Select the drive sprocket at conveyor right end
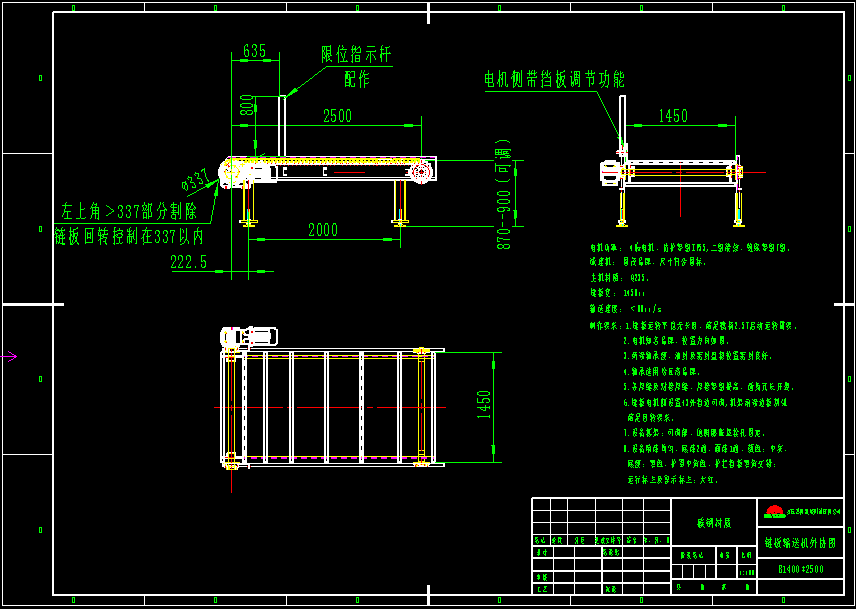The image size is (856, 609). (419, 172)
